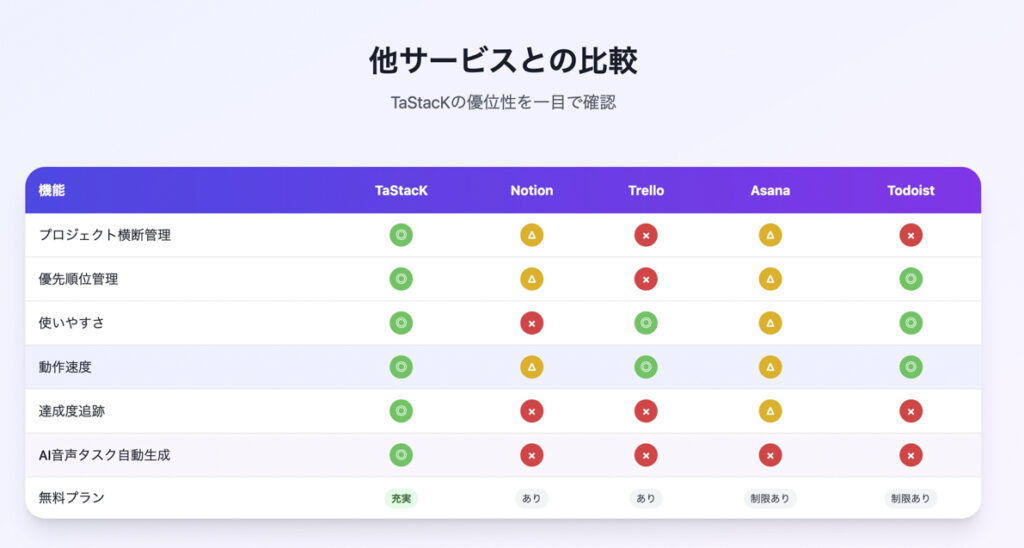Click Trello red cross in プロジェクト横断管理 row
The image size is (1024, 548).
[646, 235]
